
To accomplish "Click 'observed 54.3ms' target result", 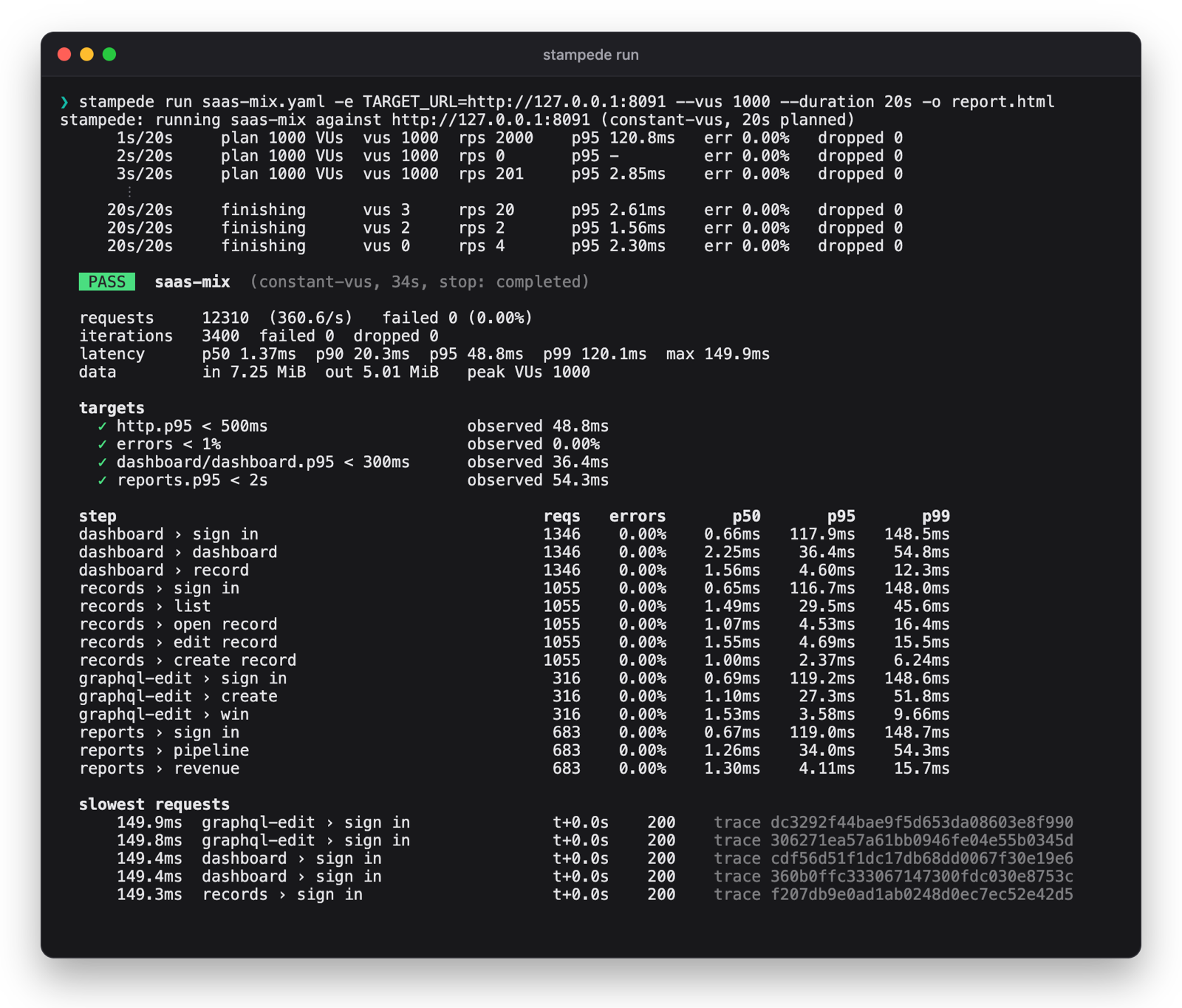I will 538,480.
